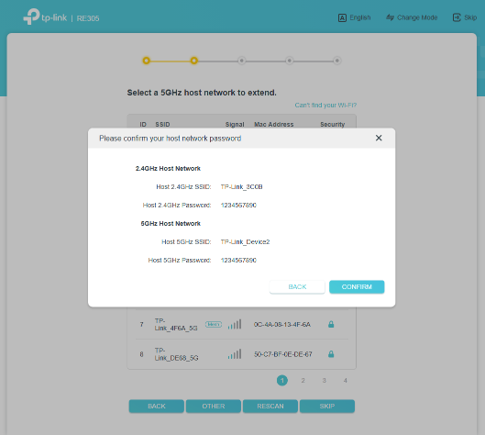
Task: Open the English language selector
Action: click(x=354, y=17)
